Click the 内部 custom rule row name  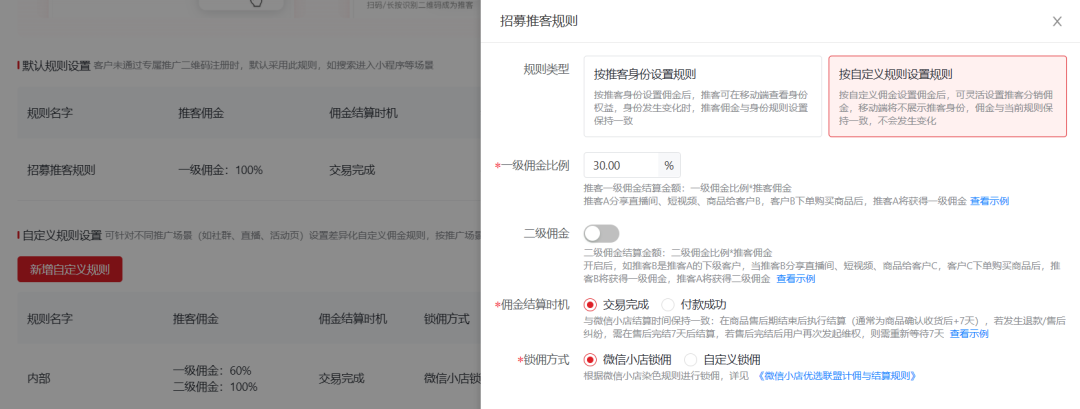39,378
